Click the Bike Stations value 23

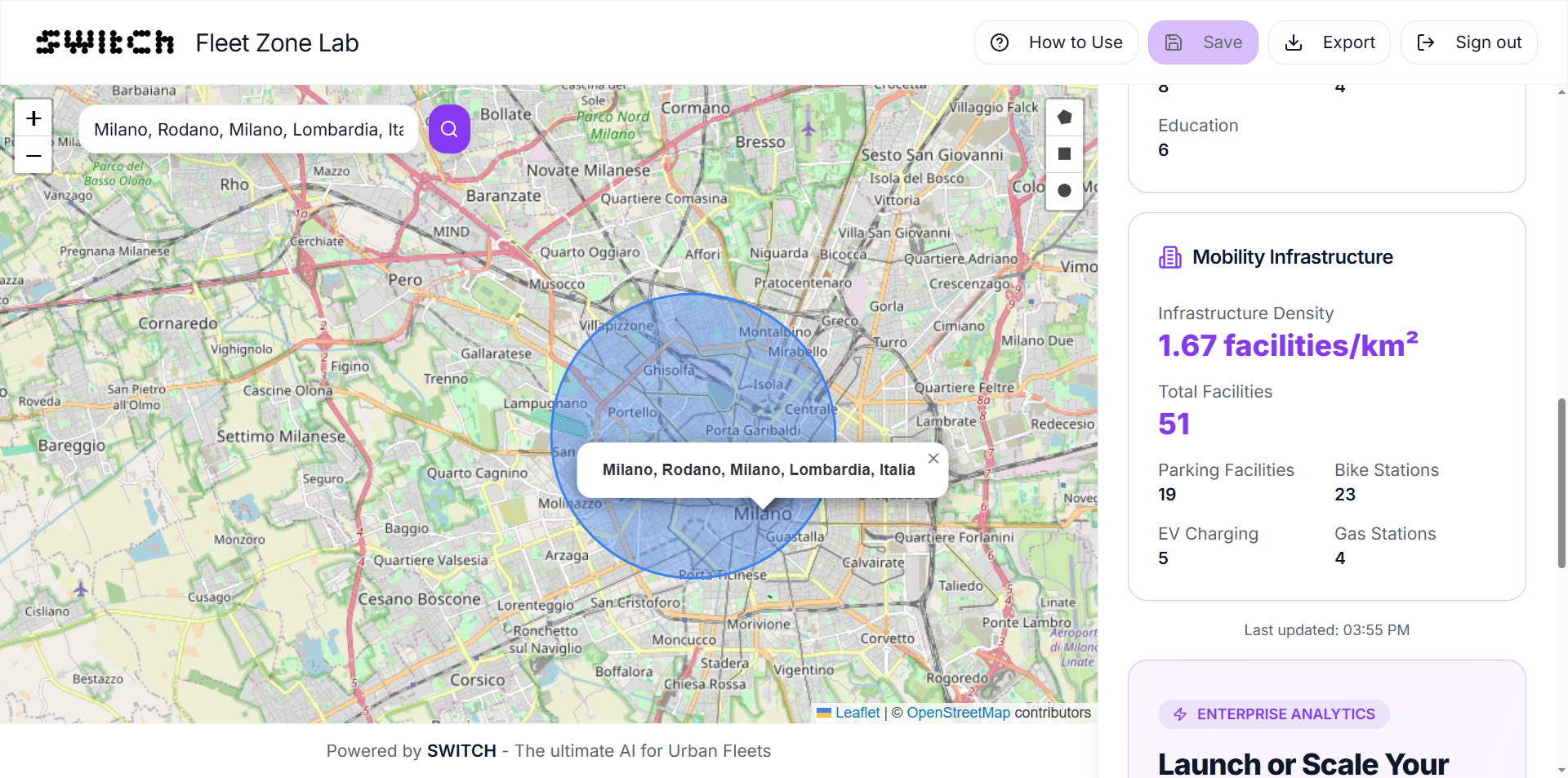click(x=1345, y=494)
